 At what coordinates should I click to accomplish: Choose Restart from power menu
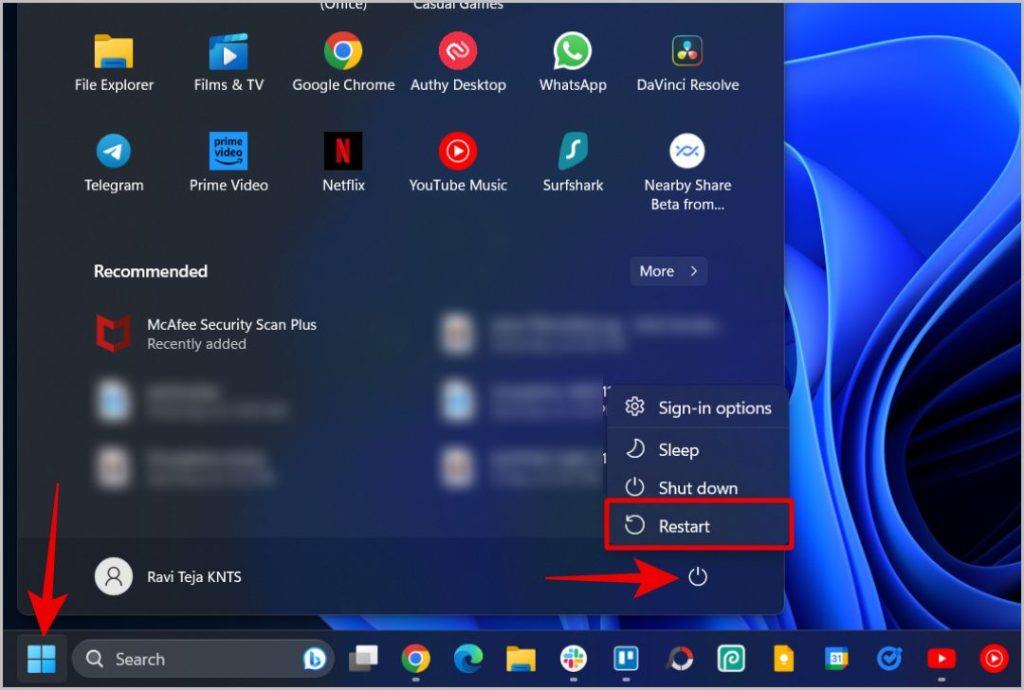(698, 525)
